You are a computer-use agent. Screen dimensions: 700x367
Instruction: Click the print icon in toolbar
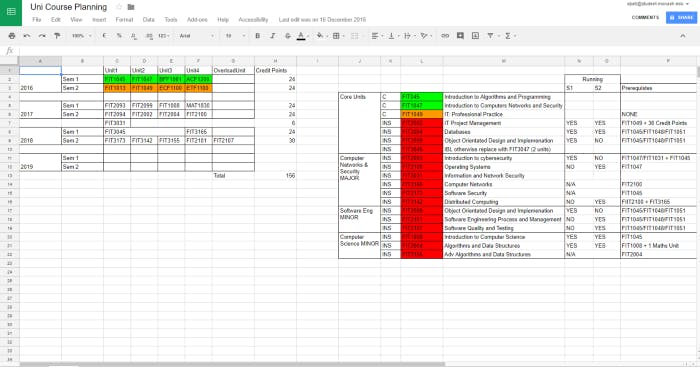[12, 36]
